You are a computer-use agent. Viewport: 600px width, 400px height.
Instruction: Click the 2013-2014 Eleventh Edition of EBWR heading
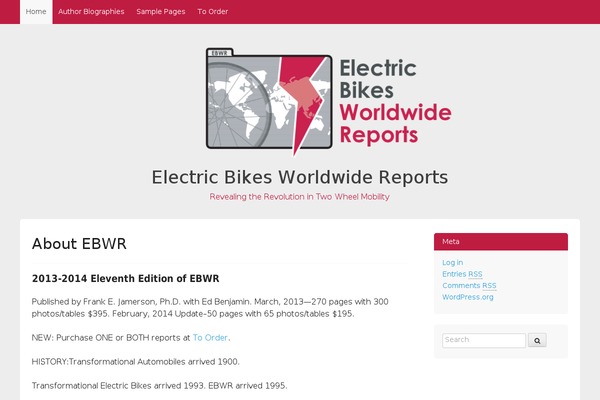126,279
